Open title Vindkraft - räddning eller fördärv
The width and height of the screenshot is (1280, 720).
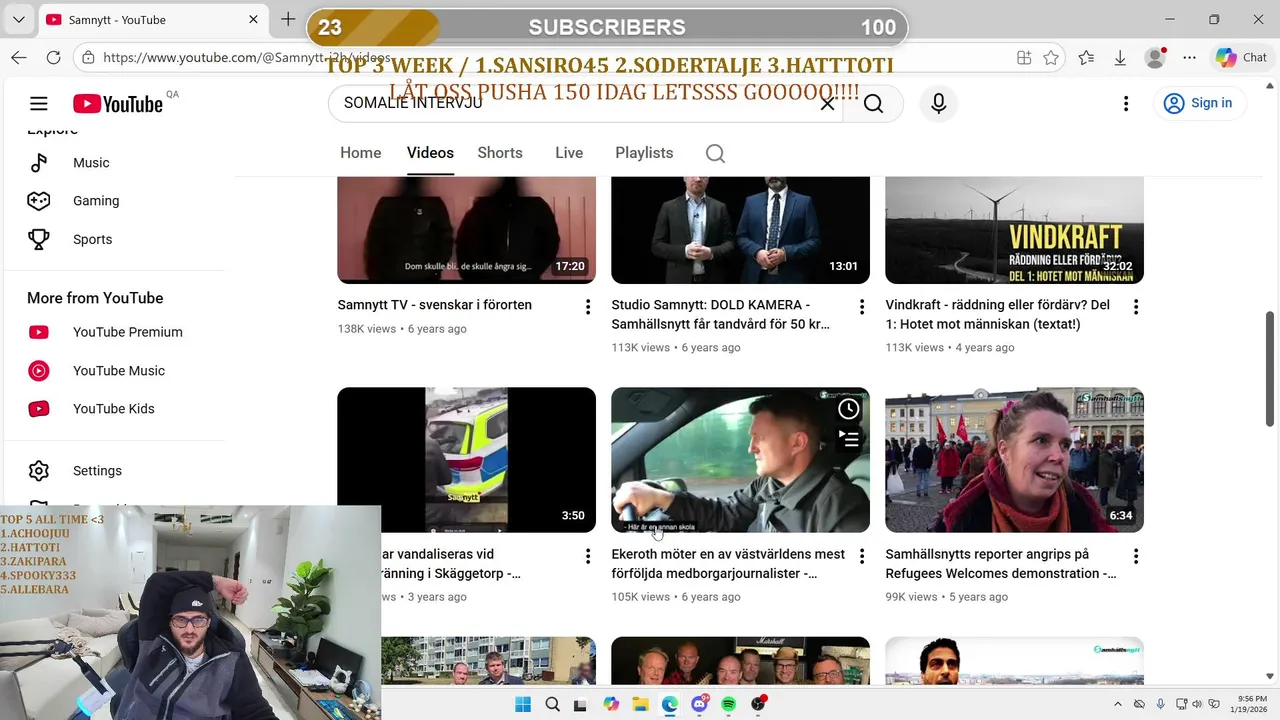[998, 315]
